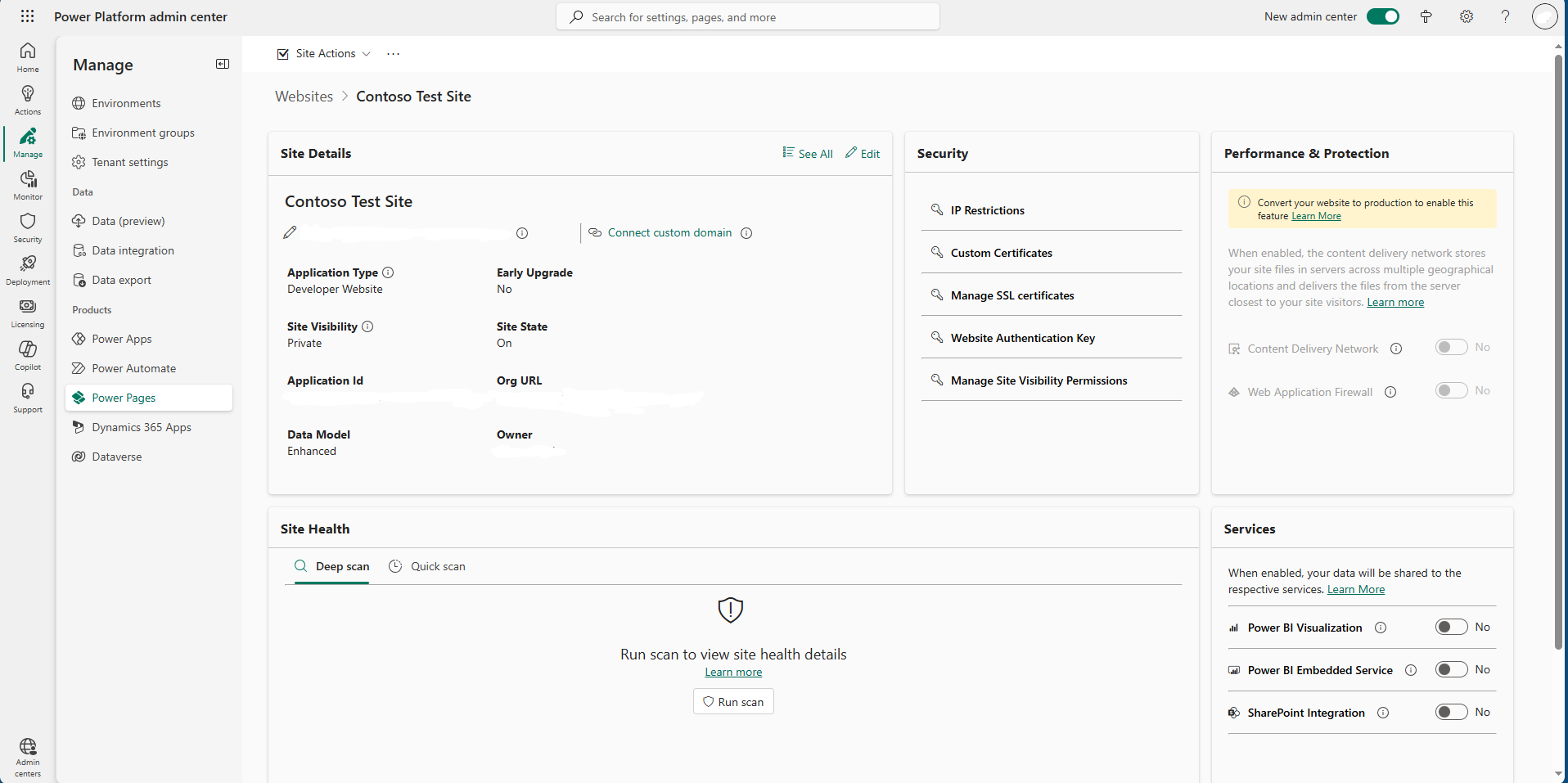Open Dynamics 365 Apps
This screenshot has width=1568, height=783.
149,427
